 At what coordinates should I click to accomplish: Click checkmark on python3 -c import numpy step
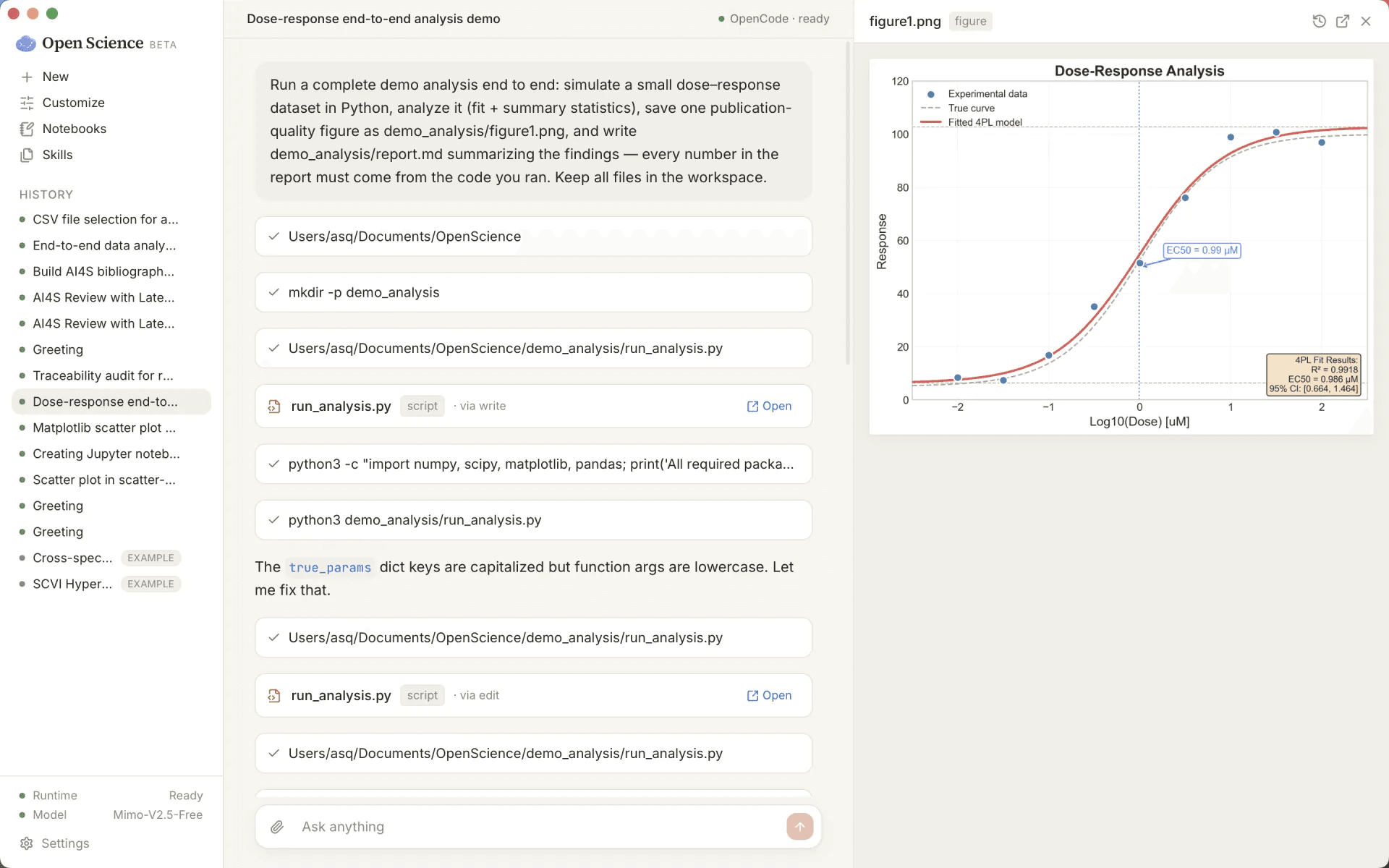click(274, 464)
